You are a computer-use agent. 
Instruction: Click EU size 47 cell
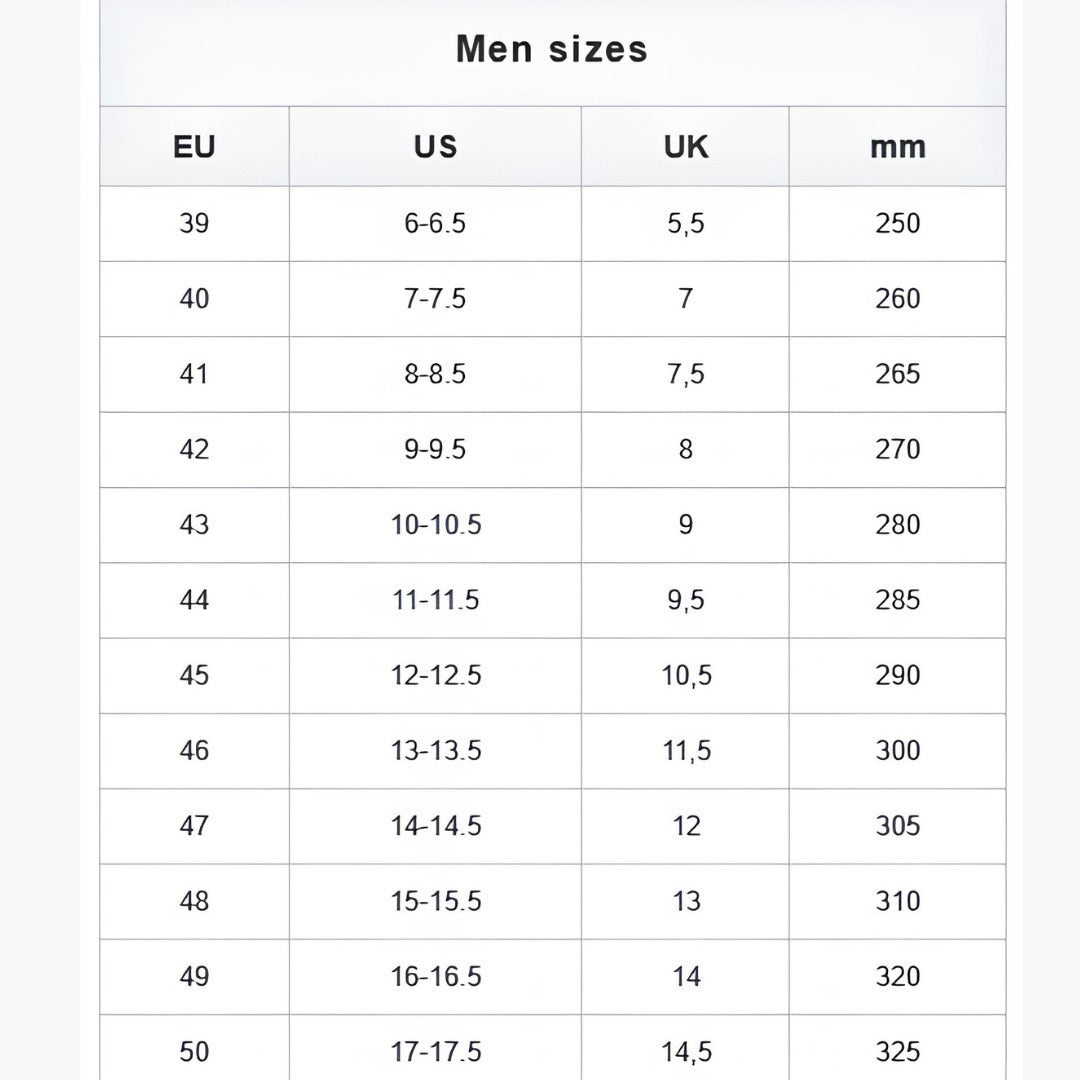(194, 827)
